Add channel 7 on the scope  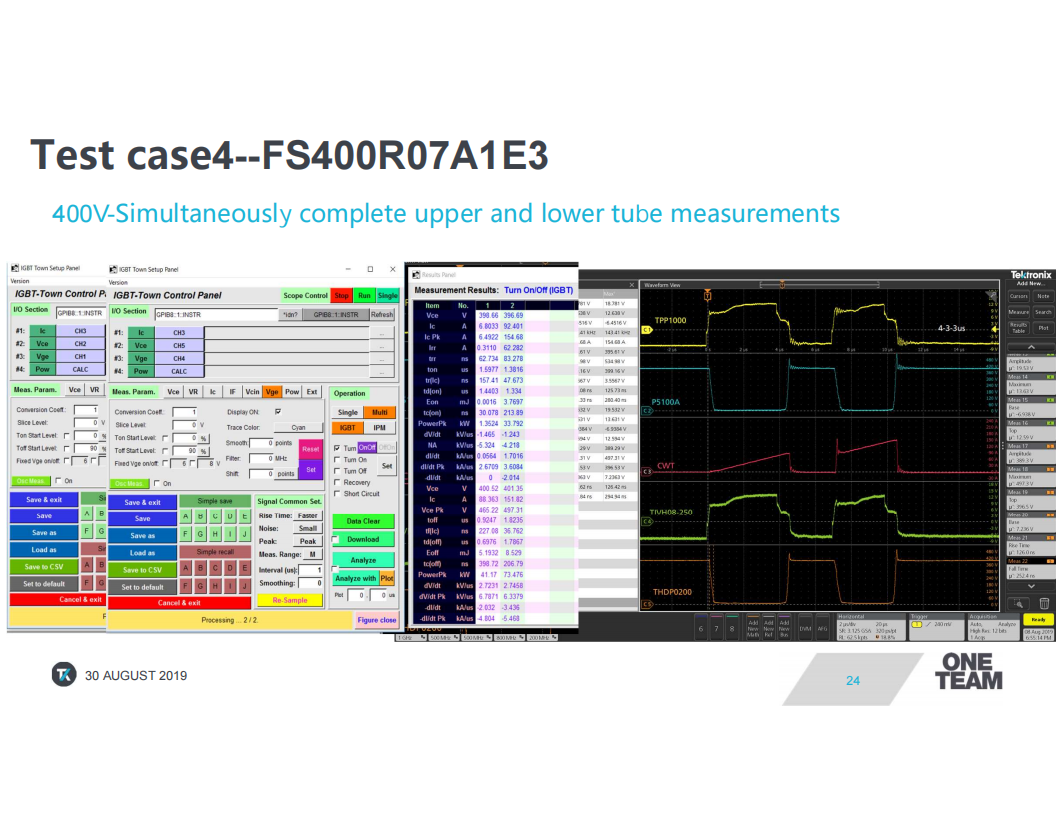[x=716, y=627]
